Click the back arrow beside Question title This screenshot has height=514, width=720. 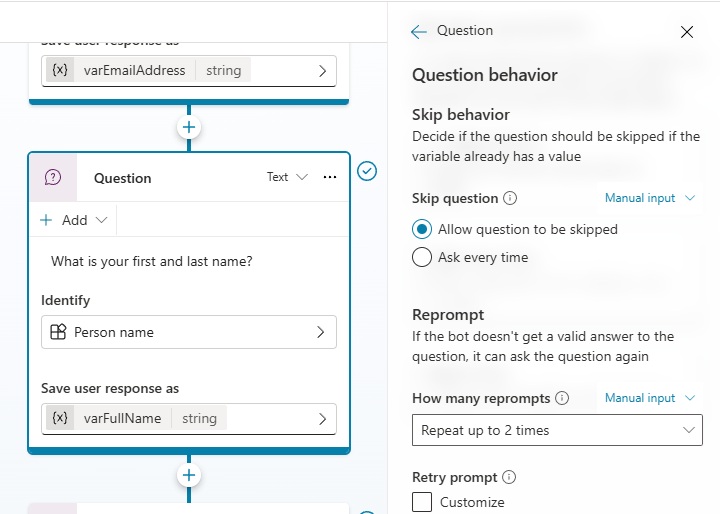click(x=419, y=32)
